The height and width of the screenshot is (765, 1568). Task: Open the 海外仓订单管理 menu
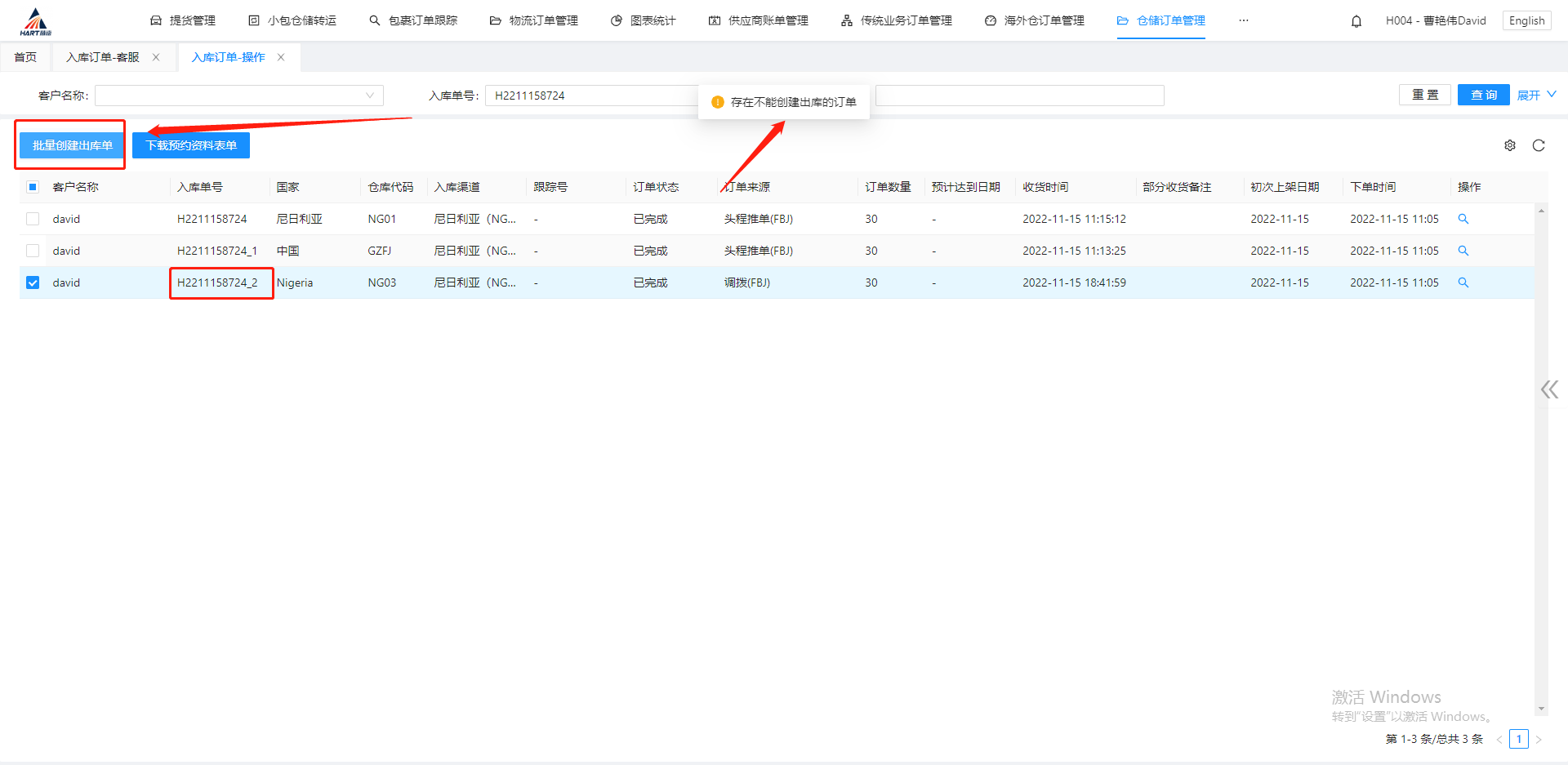(1035, 20)
